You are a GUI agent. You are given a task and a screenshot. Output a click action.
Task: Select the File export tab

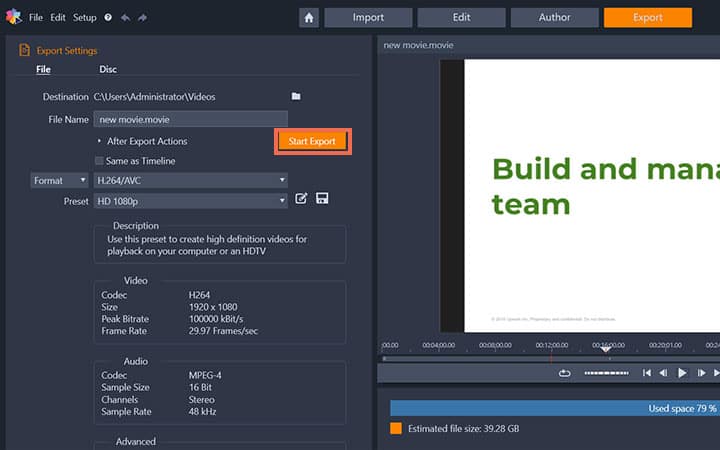click(44, 69)
